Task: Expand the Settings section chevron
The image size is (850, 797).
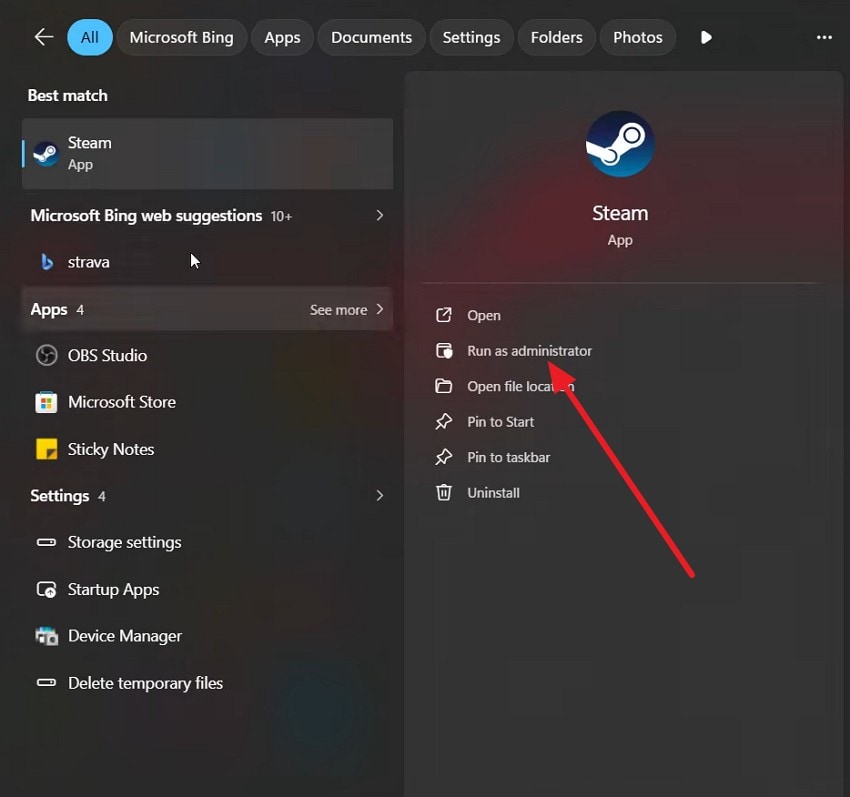Action: 379,496
